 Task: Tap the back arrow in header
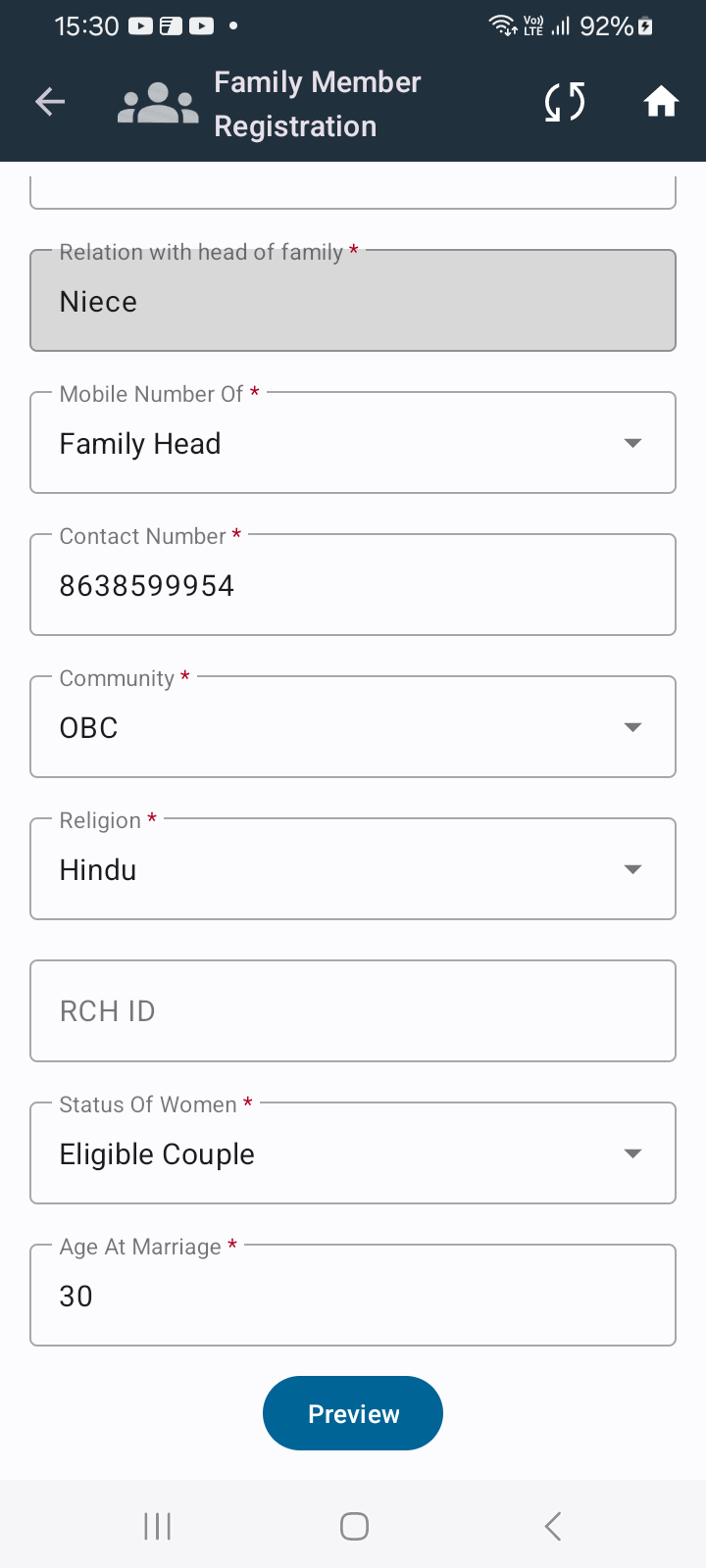click(x=50, y=101)
